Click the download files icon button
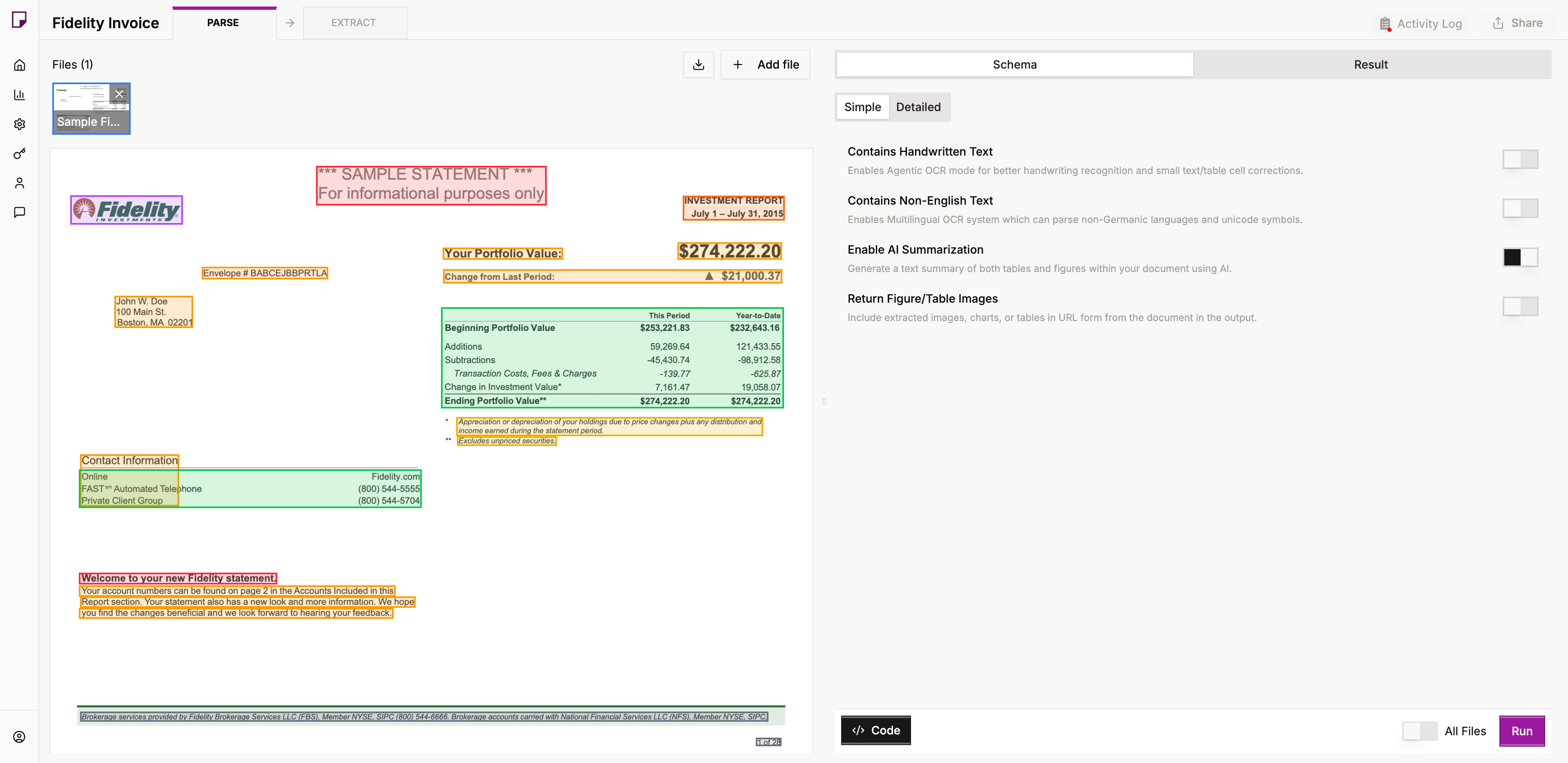Image resolution: width=1568 pixels, height=763 pixels. [698, 65]
